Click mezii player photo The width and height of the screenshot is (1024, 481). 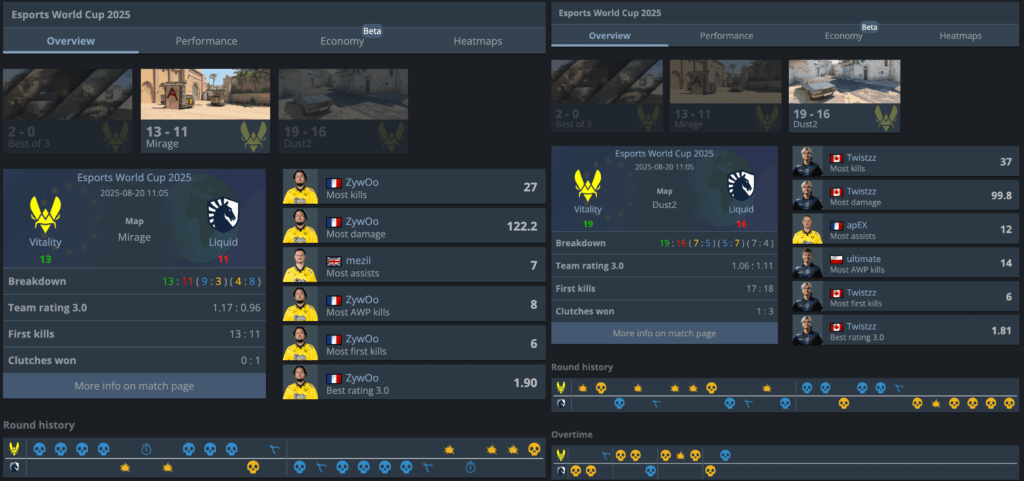300,265
